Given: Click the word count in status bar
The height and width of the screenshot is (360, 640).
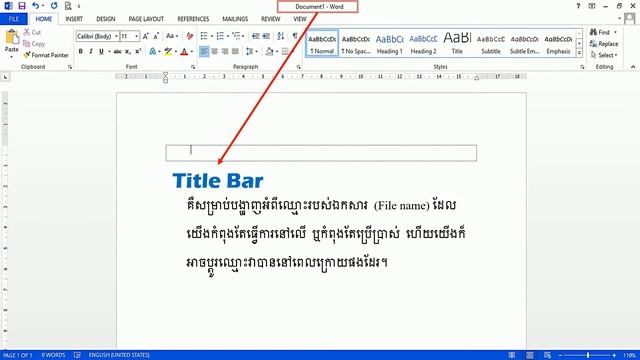Looking at the screenshot, I should click(x=53, y=355).
